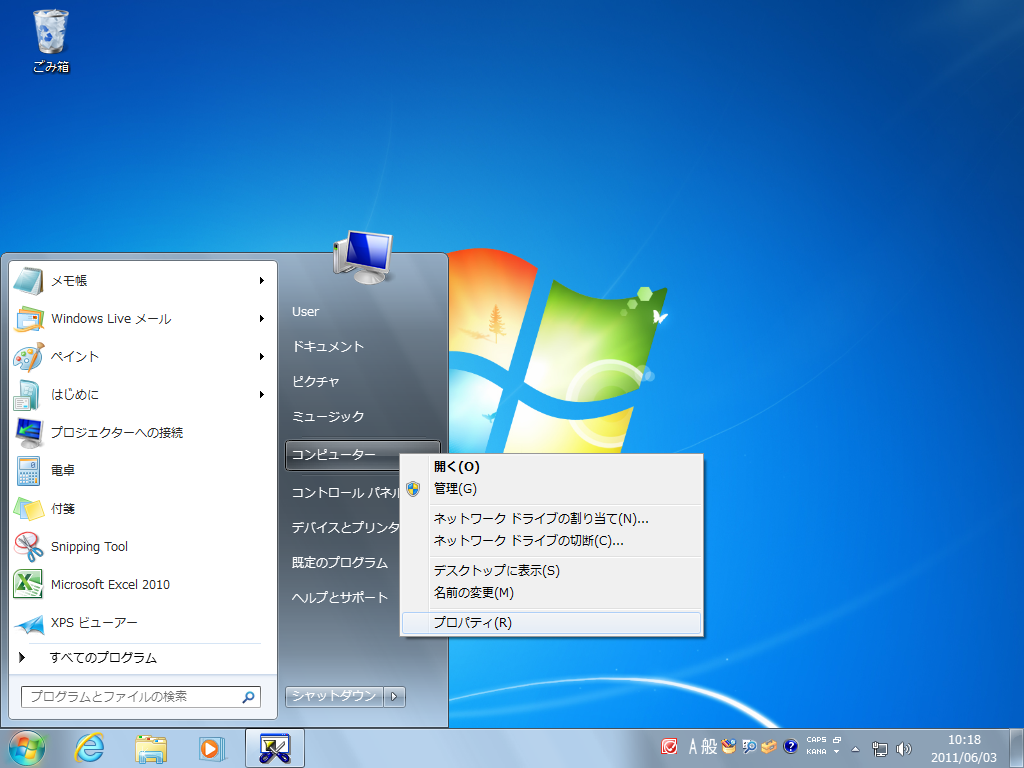The image size is (1024, 768).
Task: Toggle KANA lock indicator in language bar
Action: coord(816,752)
